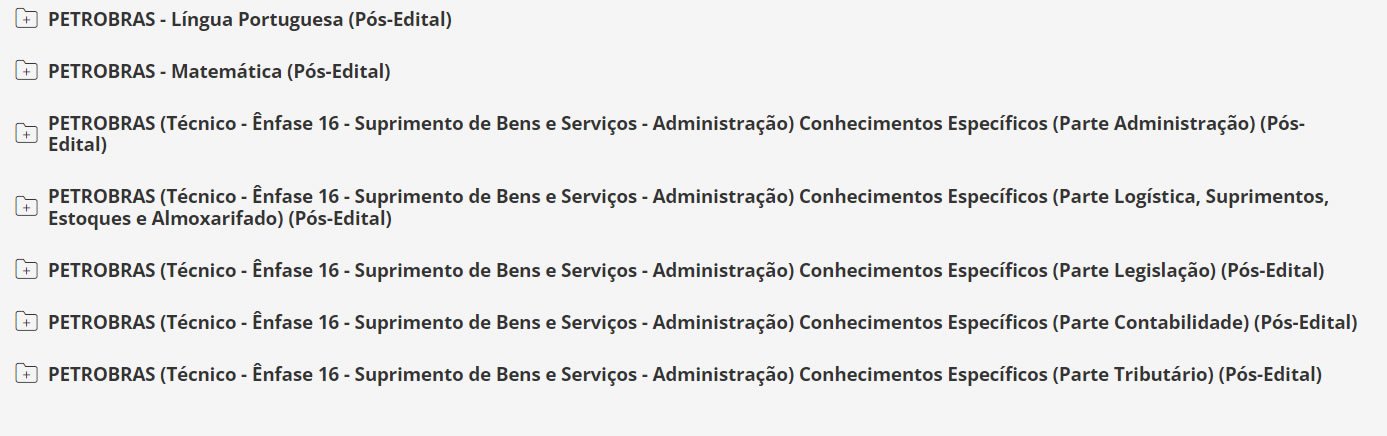Expand Parte Tributário folder icon

tap(27, 374)
